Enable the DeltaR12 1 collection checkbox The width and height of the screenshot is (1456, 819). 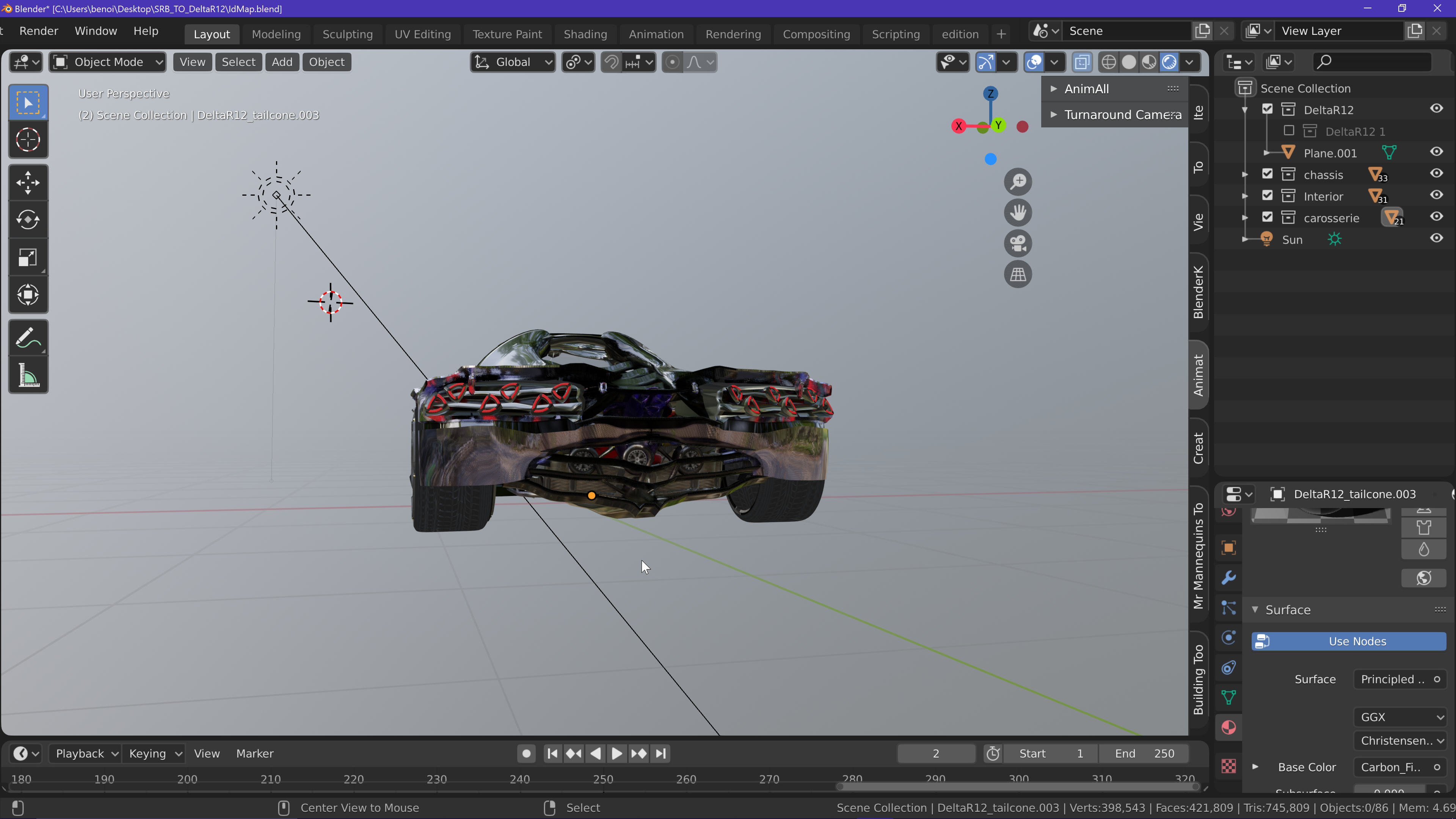click(1289, 130)
